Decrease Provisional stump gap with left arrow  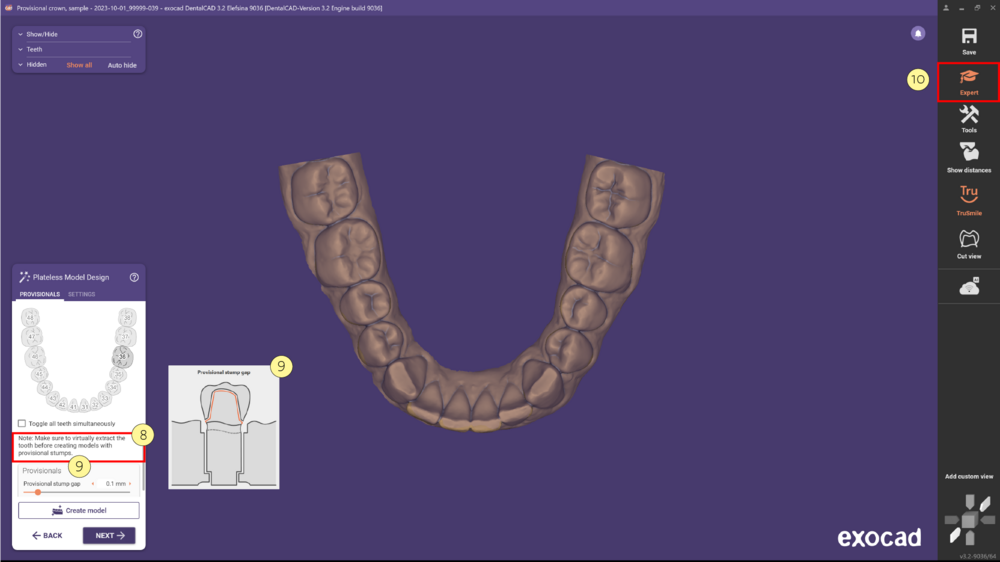(x=93, y=484)
